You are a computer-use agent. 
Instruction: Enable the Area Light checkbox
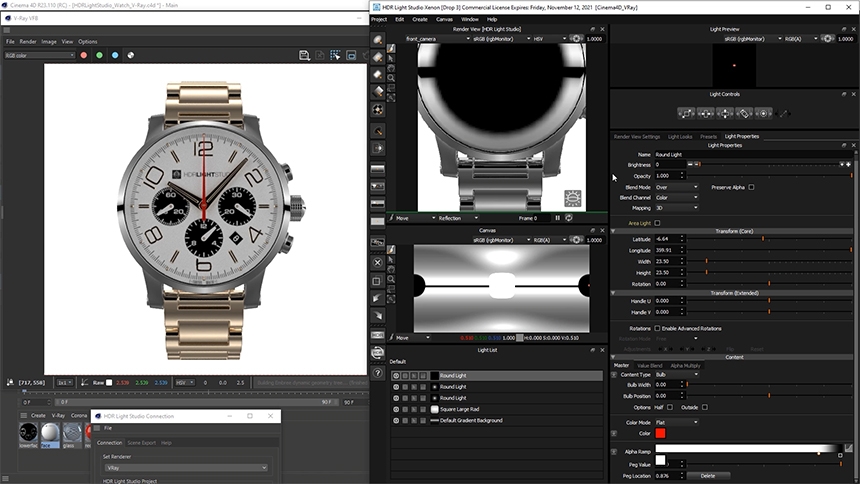(657, 223)
